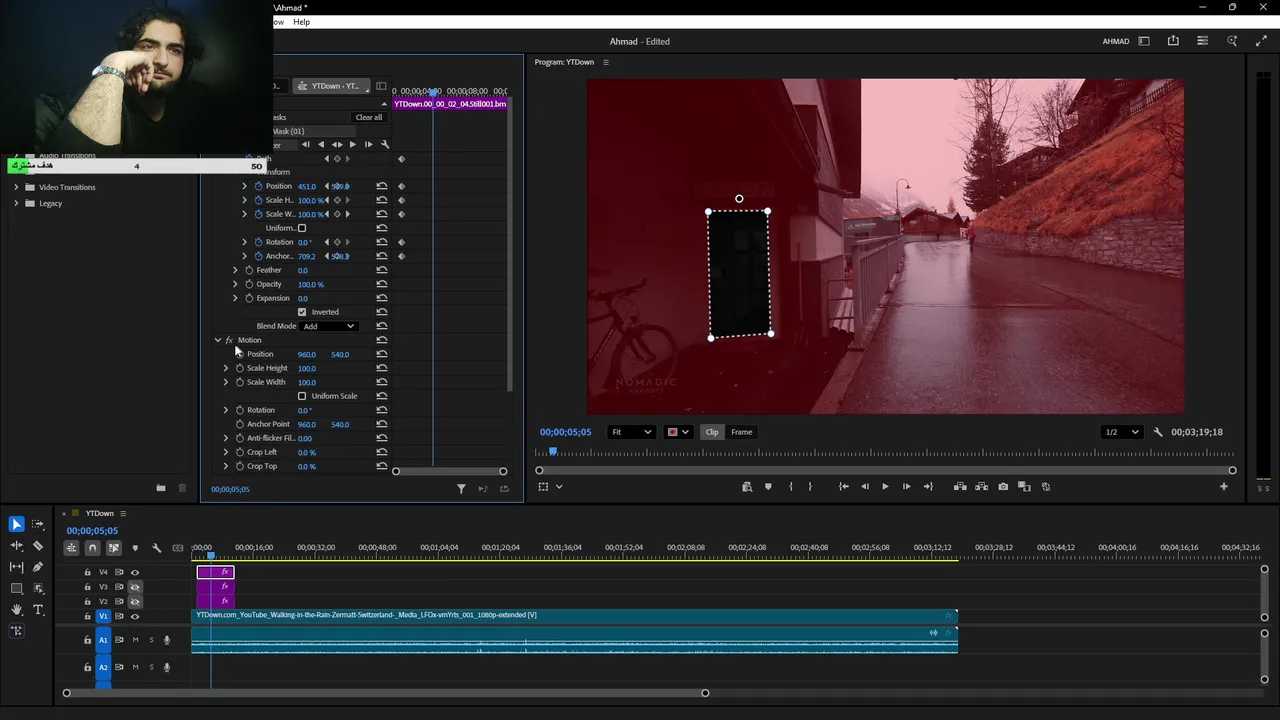The height and width of the screenshot is (720, 1280).
Task: Open the YTDown timeline panel menu
Action: pyautogui.click(x=123, y=514)
